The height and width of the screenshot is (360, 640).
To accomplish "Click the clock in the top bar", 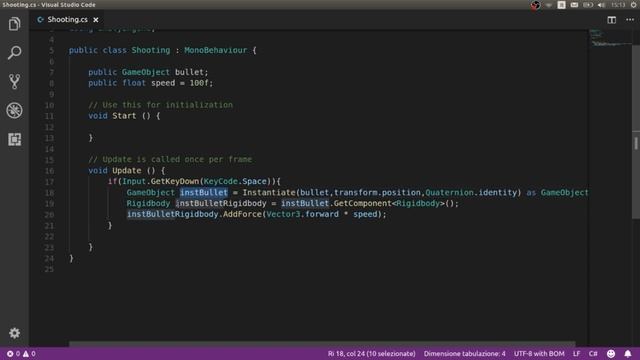I will pos(618,5).
